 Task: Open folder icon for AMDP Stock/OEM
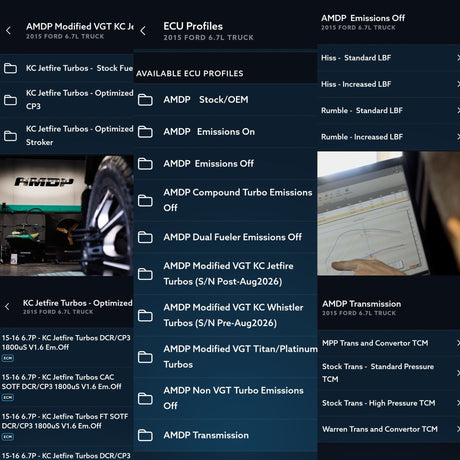click(145, 100)
